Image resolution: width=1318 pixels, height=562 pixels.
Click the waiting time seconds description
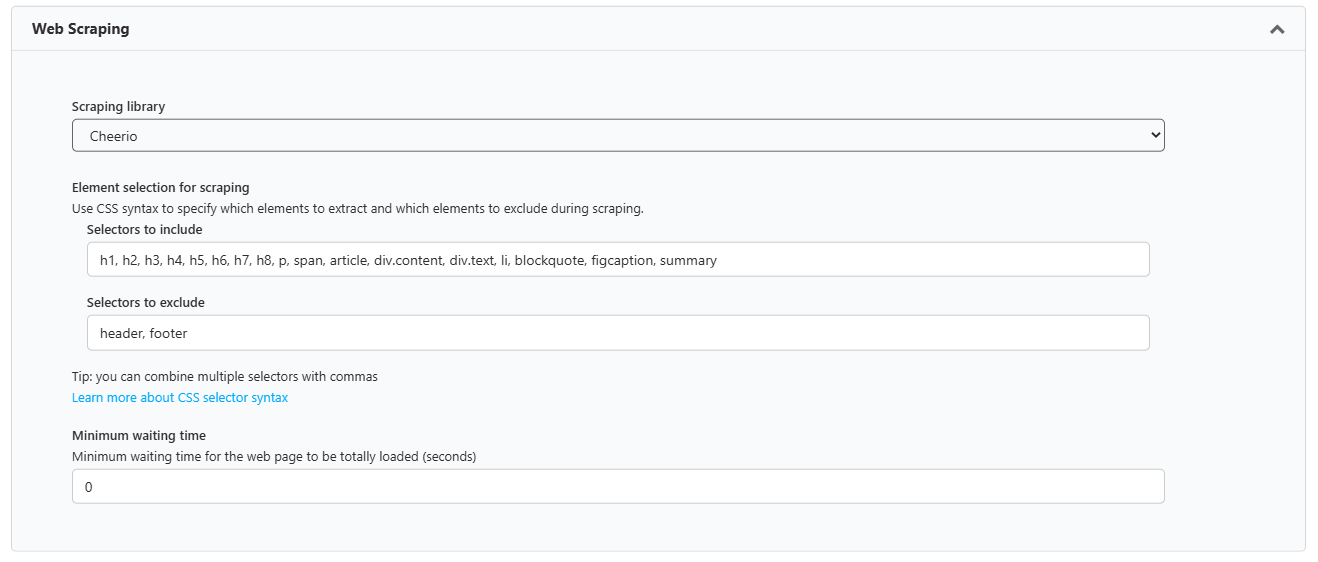coord(274,456)
